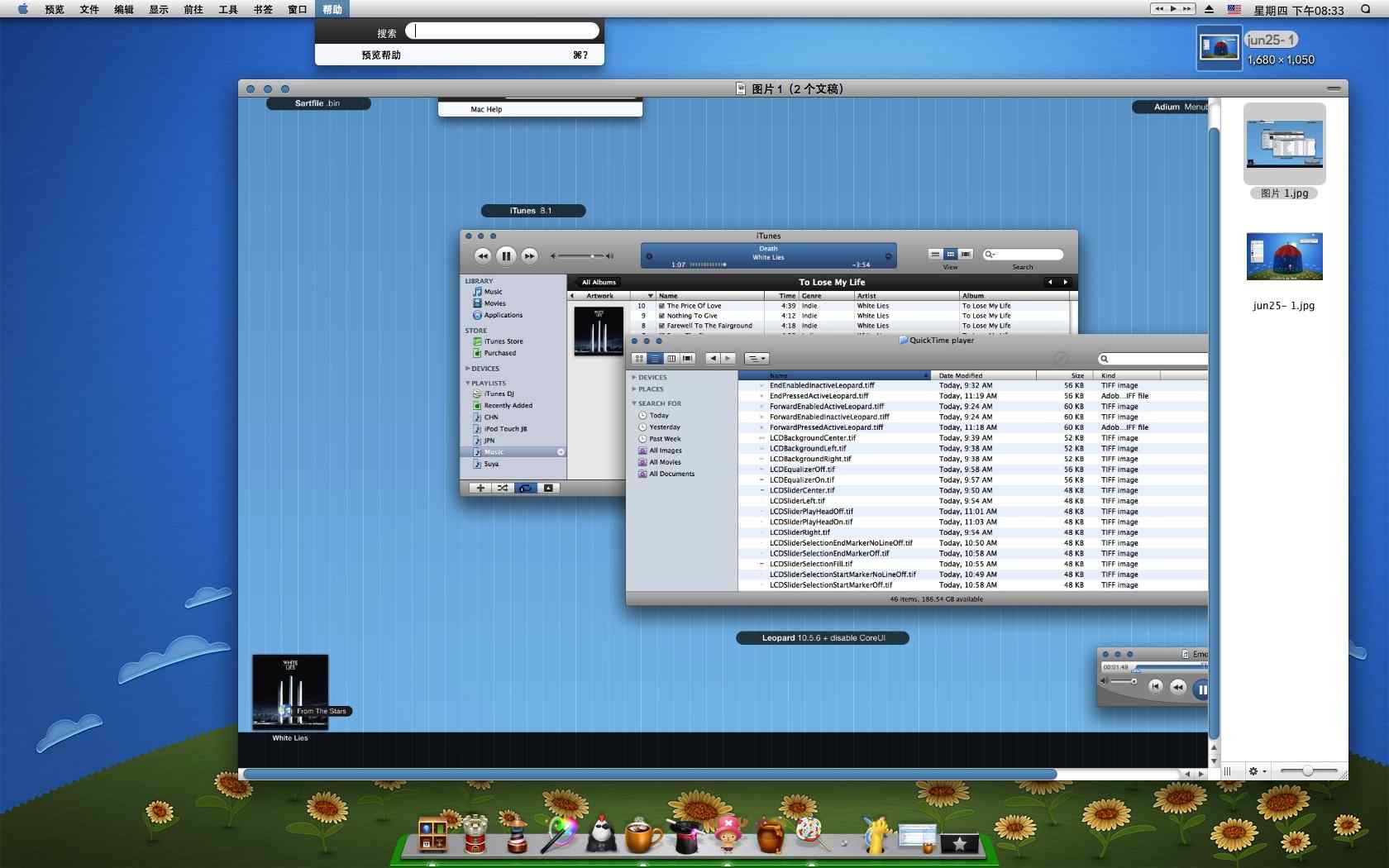Click the Preview window toolbar toggle pill
Image resolution: width=1389 pixels, height=868 pixels.
pos(1334,88)
